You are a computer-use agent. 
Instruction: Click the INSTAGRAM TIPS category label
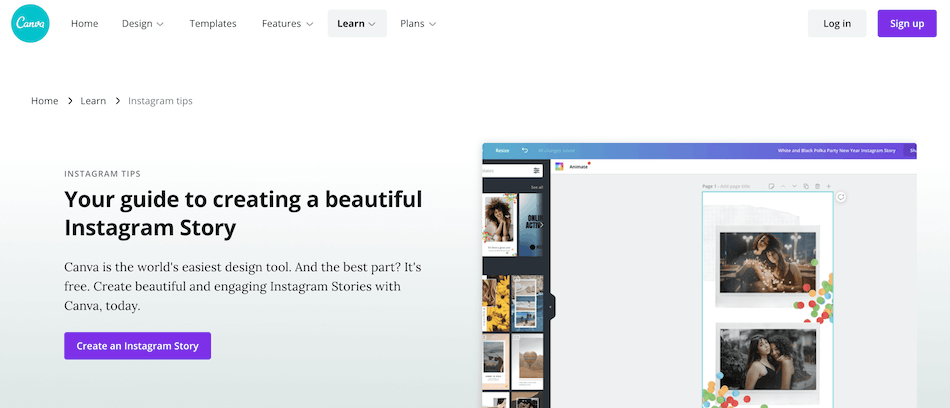click(102, 174)
